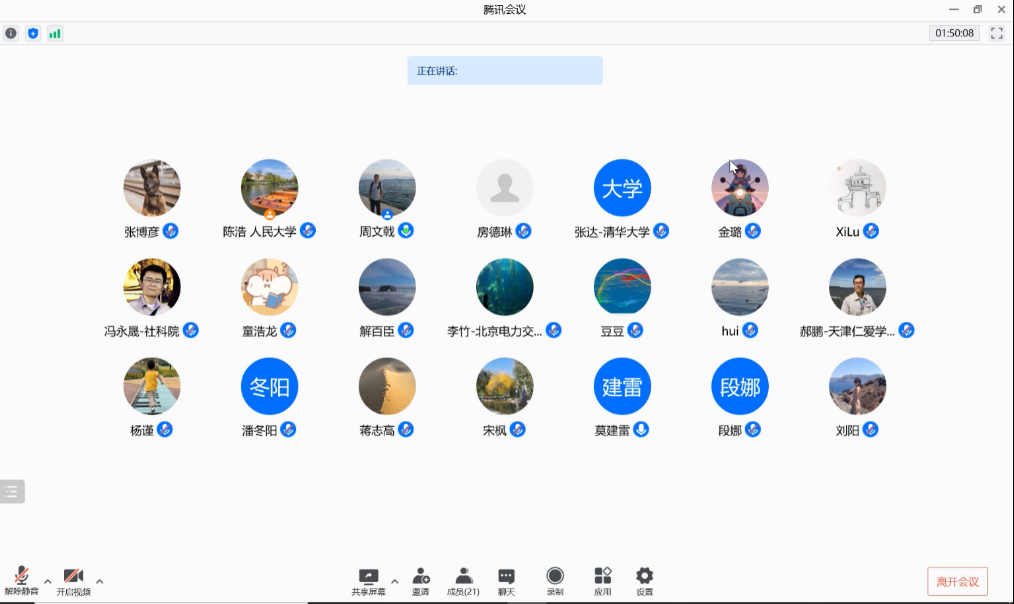Open the 应用 apps panel
The image size is (1014, 604).
click(602, 580)
